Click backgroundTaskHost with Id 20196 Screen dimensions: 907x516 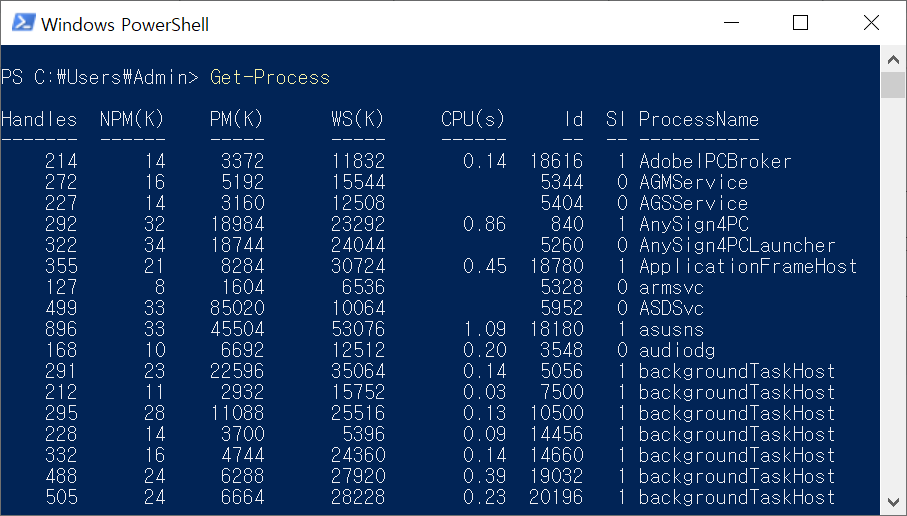coord(737,497)
